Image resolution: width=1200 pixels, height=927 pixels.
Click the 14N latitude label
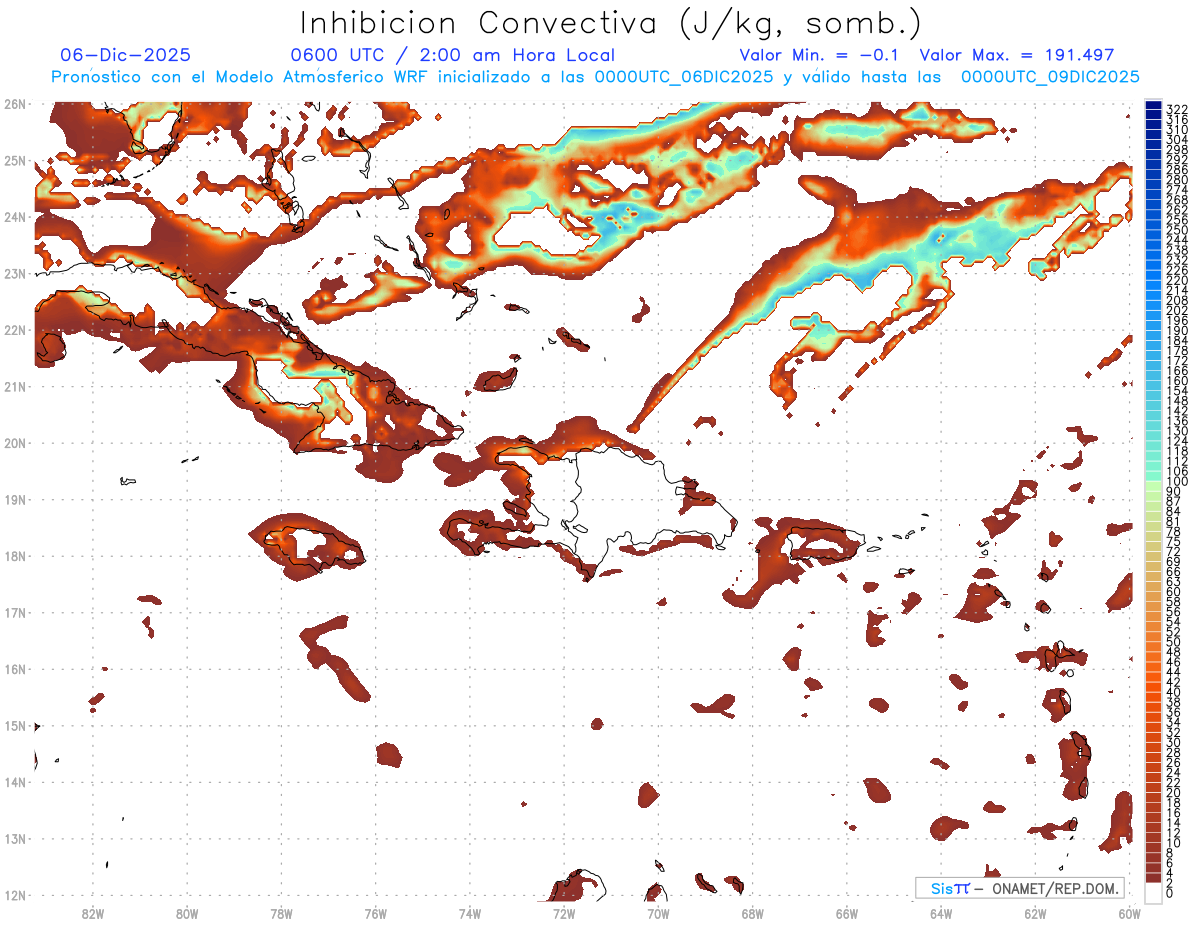click(x=15, y=782)
